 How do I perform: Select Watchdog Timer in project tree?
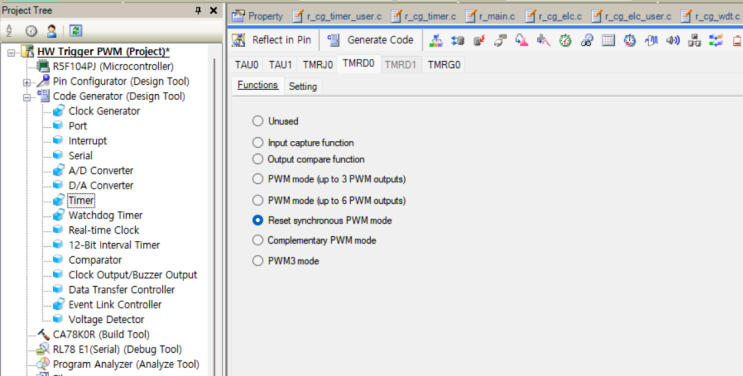point(105,215)
